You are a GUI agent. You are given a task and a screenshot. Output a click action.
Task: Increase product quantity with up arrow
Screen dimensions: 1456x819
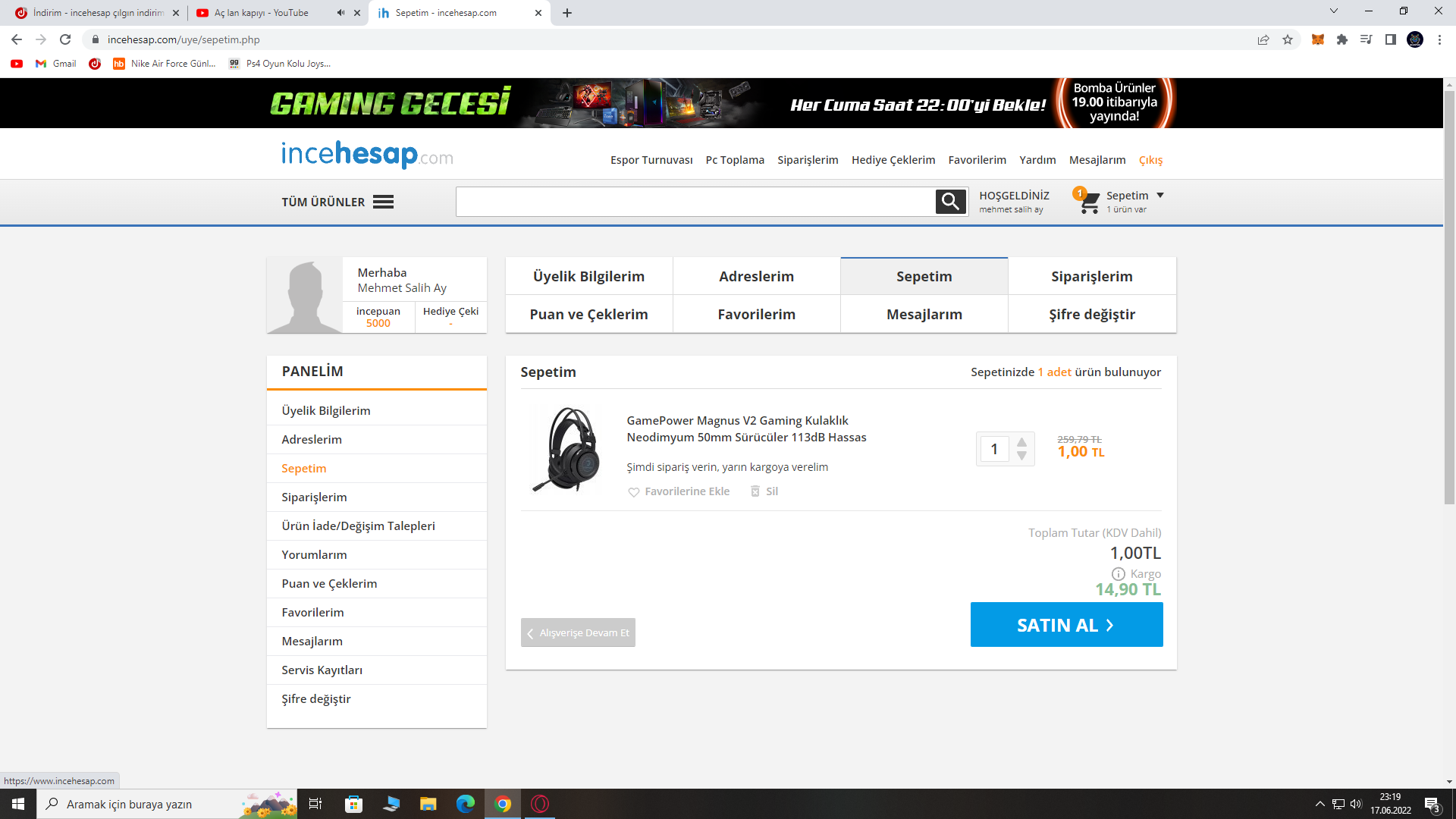point(1021,442)
